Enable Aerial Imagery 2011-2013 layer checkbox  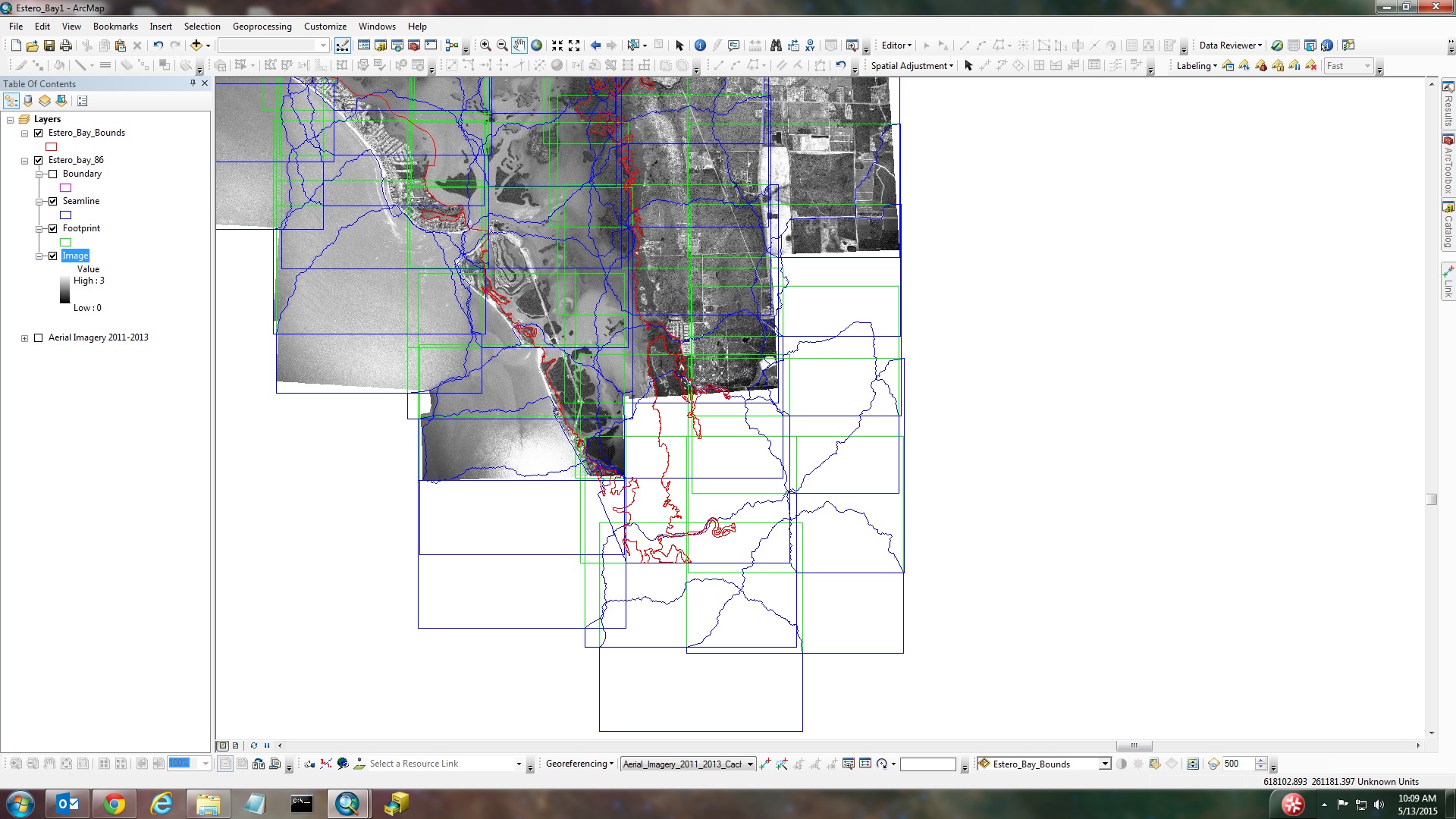39,337
